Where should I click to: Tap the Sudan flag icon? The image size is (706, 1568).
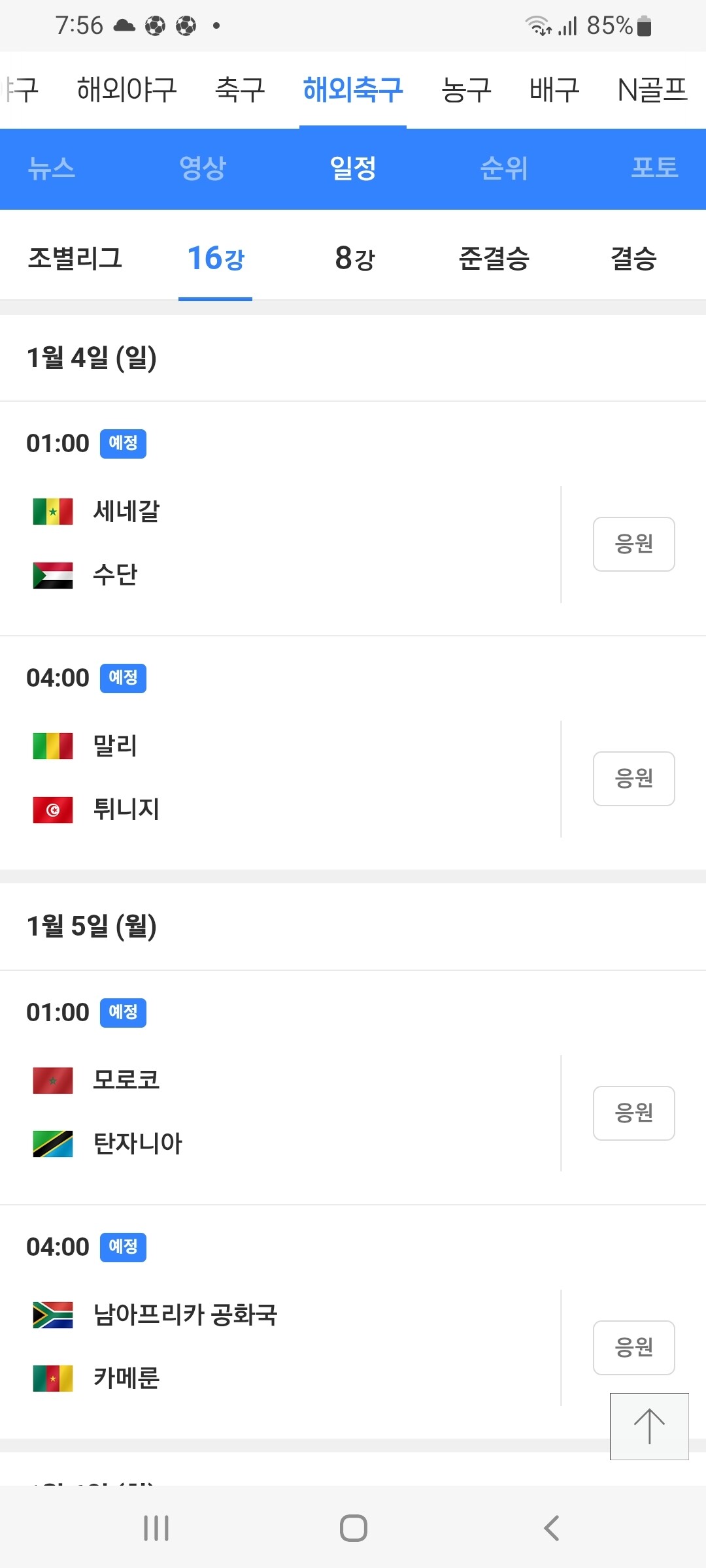pyautogui.click(x=53, y=575)
